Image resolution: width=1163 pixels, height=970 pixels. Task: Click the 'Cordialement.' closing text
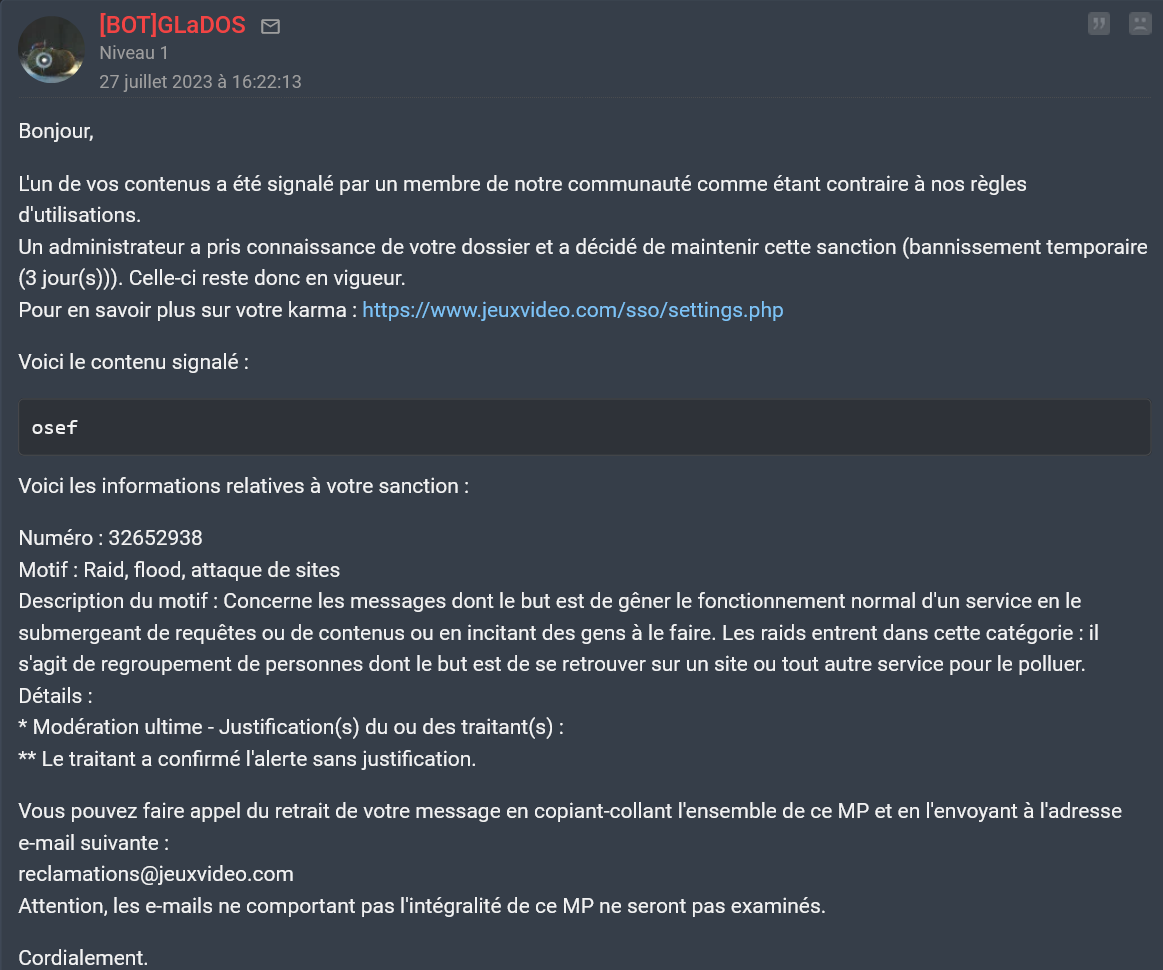coord(83,958)
